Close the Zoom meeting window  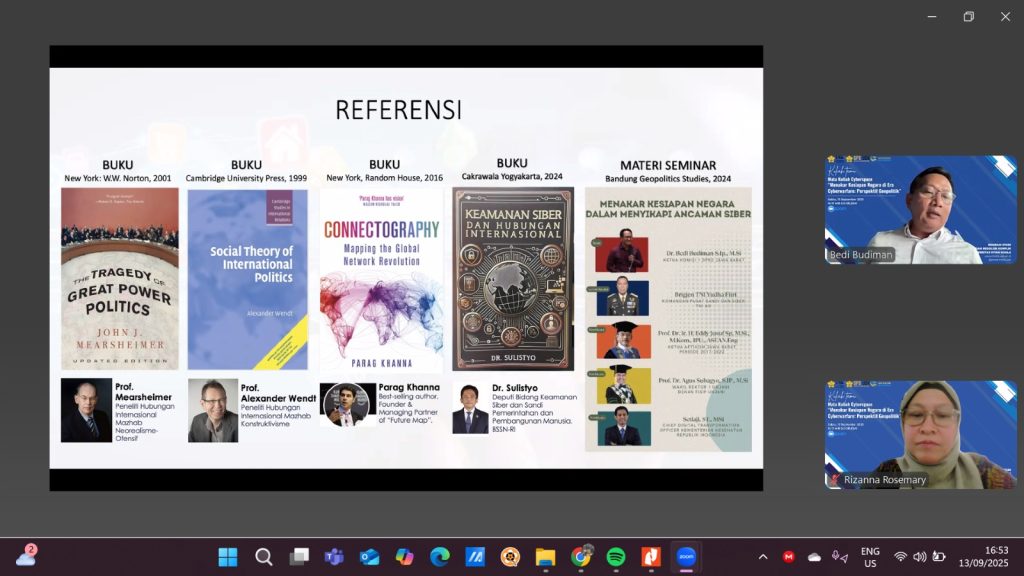[x=1005, y=16]
